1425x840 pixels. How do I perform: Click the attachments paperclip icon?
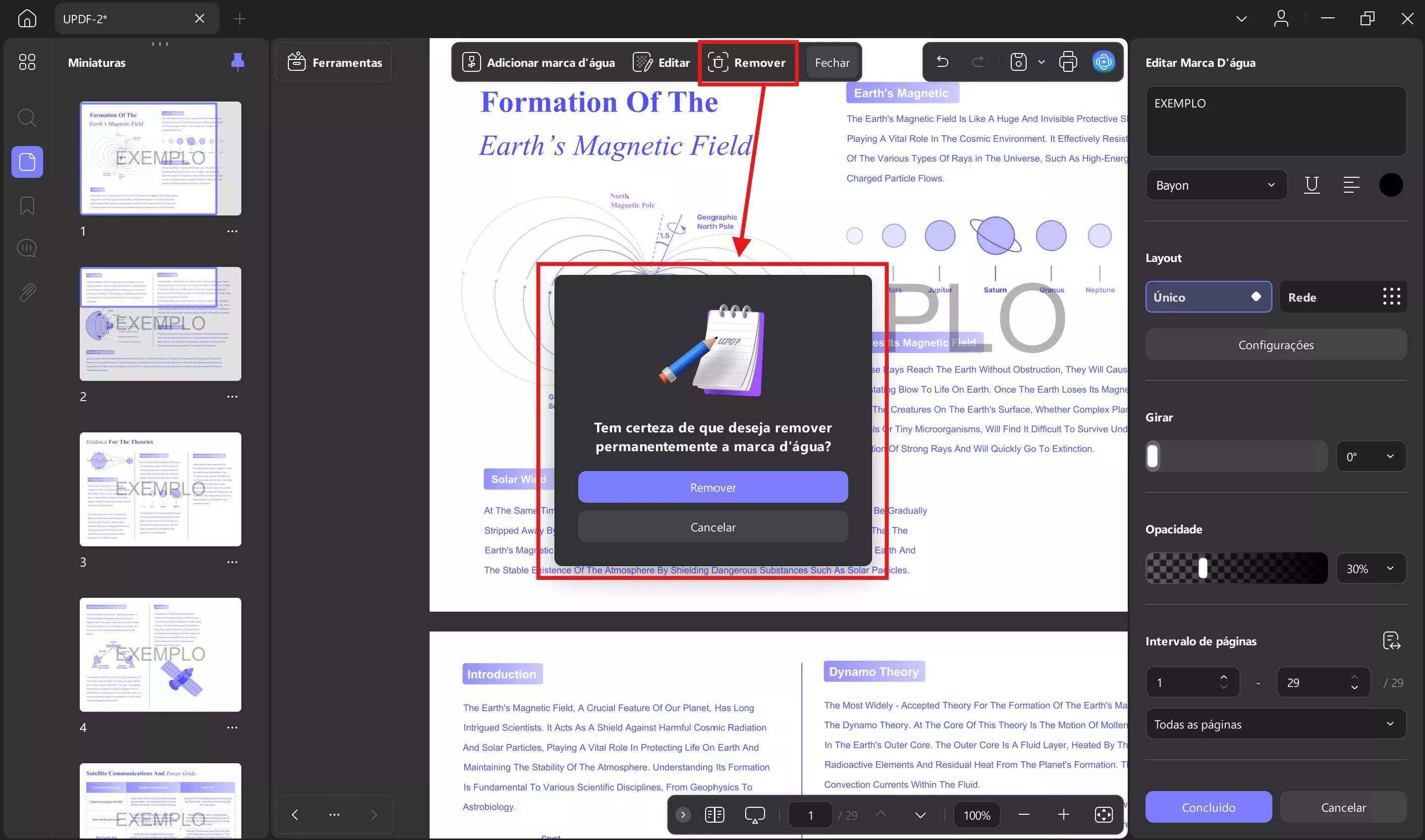click(x=27, y=292)
